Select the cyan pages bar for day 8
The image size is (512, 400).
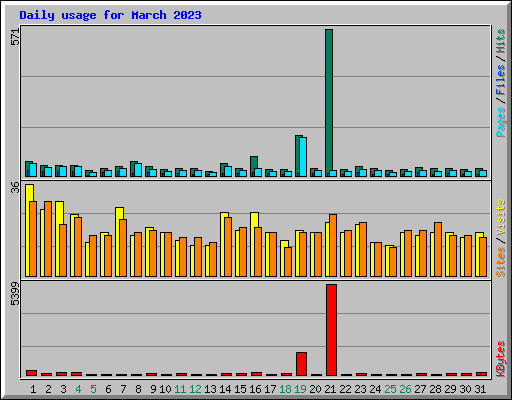pyautogui.click(x=138, y=170)
